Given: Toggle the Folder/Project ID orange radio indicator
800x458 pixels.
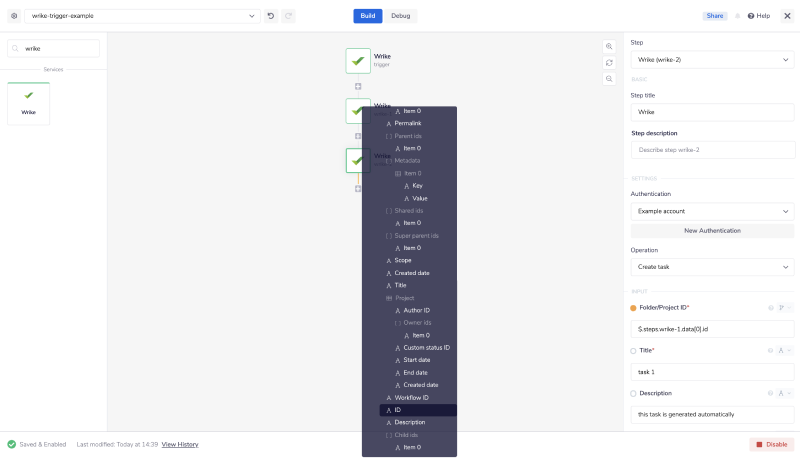Looking at the screenshot, I should pyautogui.click(x=633, y=308).
